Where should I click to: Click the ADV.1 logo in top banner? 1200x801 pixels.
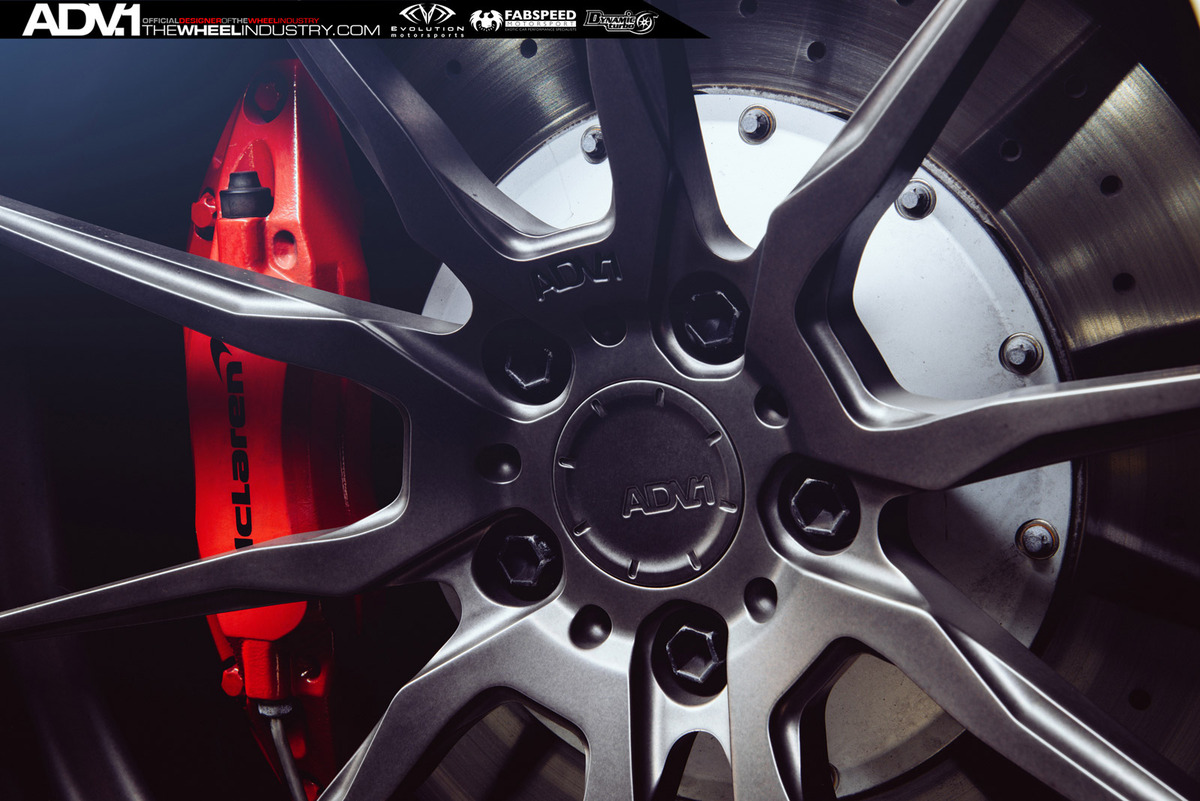tap(81, 19)
